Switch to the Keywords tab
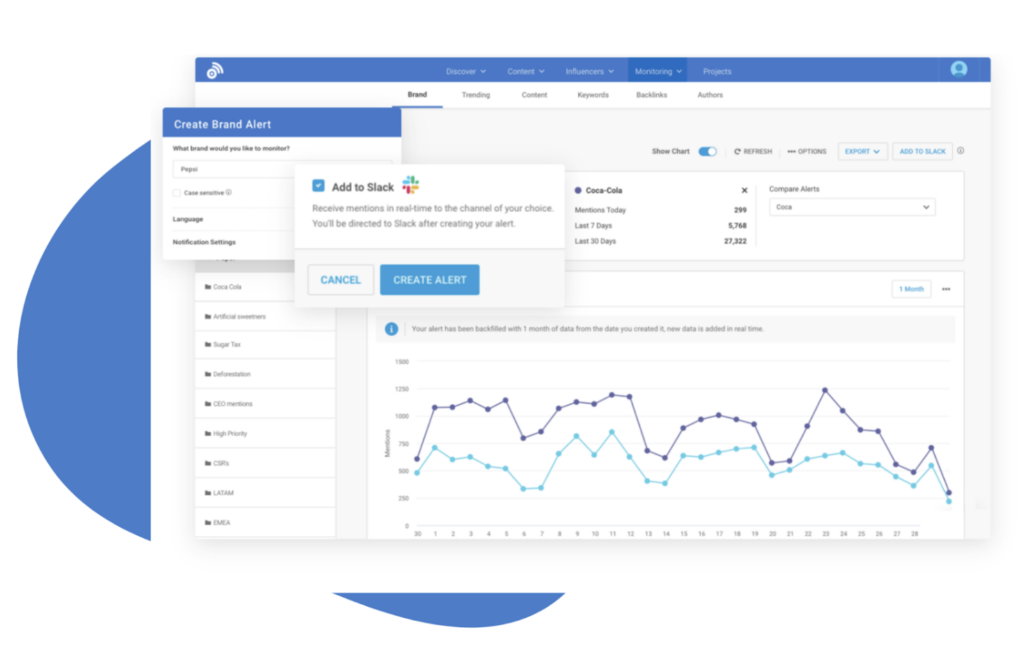 (x=593, y=95)
